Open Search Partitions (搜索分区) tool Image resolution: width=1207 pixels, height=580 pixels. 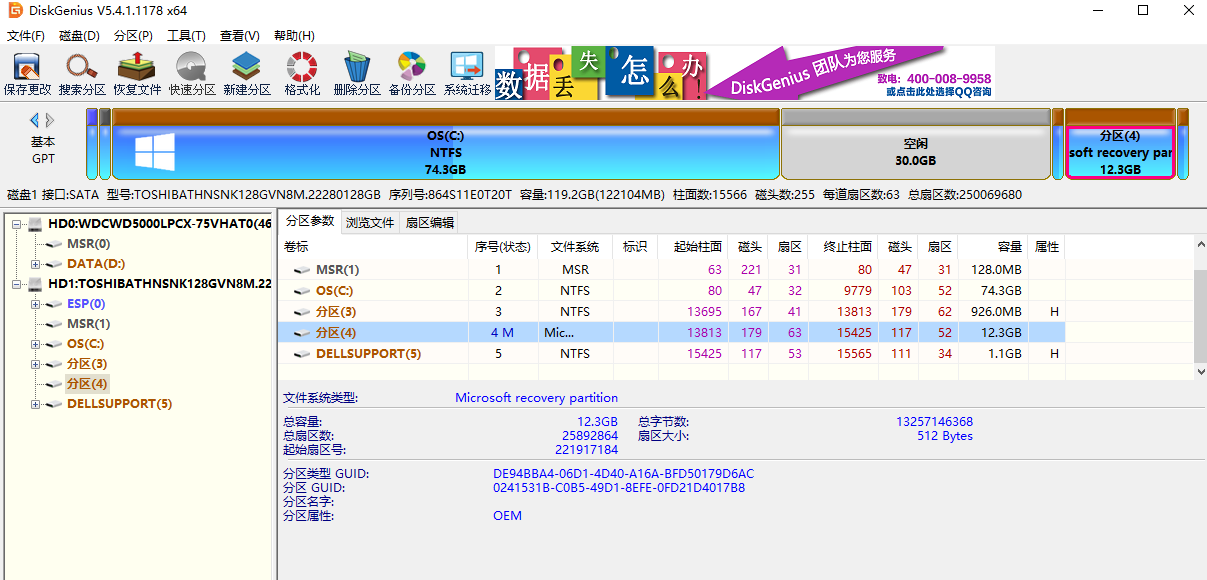(82, 74)
